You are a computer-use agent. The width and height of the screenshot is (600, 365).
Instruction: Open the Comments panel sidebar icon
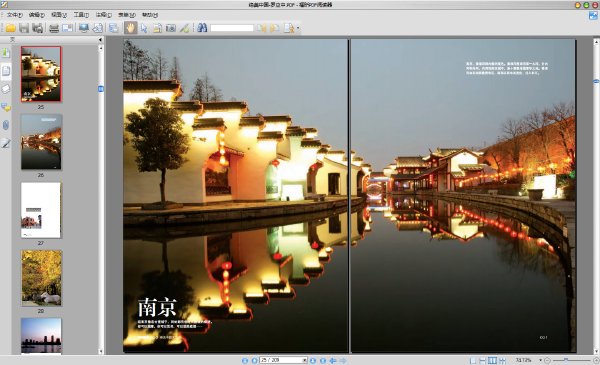point(6,107)
